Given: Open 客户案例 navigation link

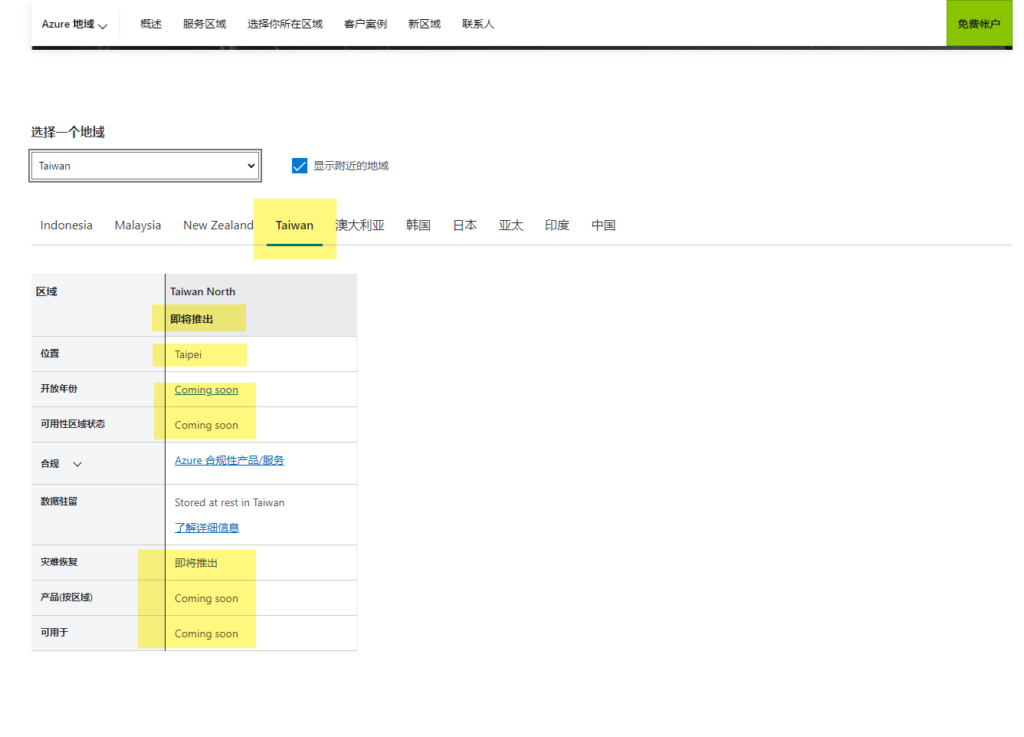Looking at the screenshot, I should [x=365, y=24].
